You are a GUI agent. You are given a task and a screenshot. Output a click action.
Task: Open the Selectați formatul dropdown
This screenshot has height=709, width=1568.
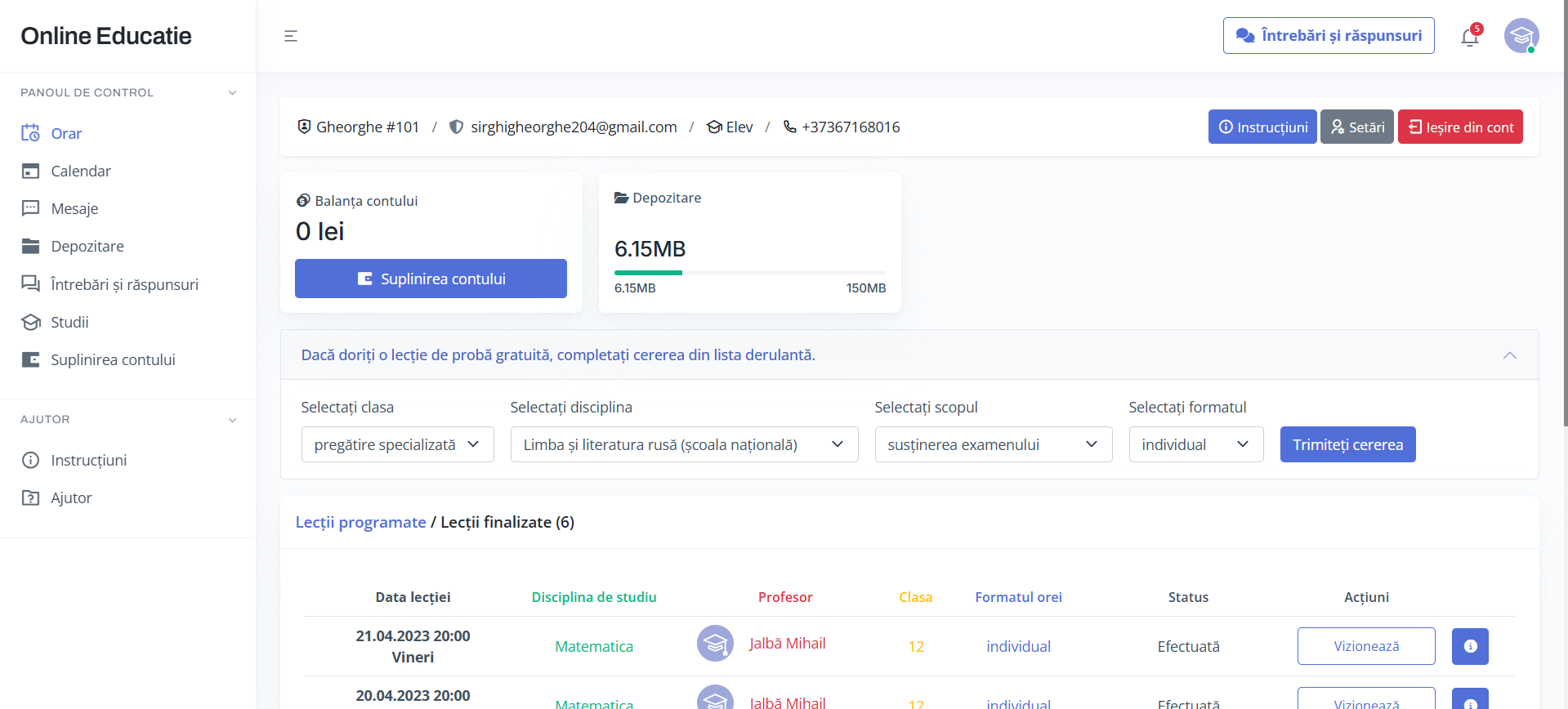click(1195, 444)
